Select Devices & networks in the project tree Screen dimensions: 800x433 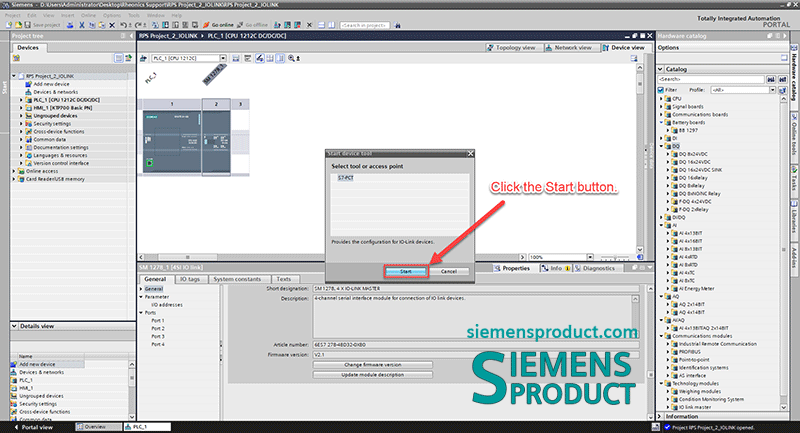click(55, 92)
